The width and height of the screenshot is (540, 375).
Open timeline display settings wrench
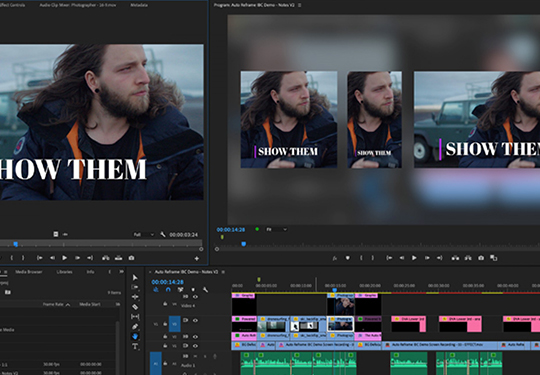coord(206,290)
